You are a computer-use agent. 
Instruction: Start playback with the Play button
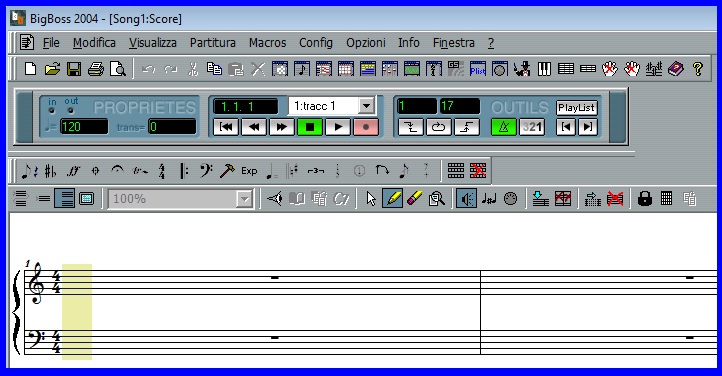point(338,127)
